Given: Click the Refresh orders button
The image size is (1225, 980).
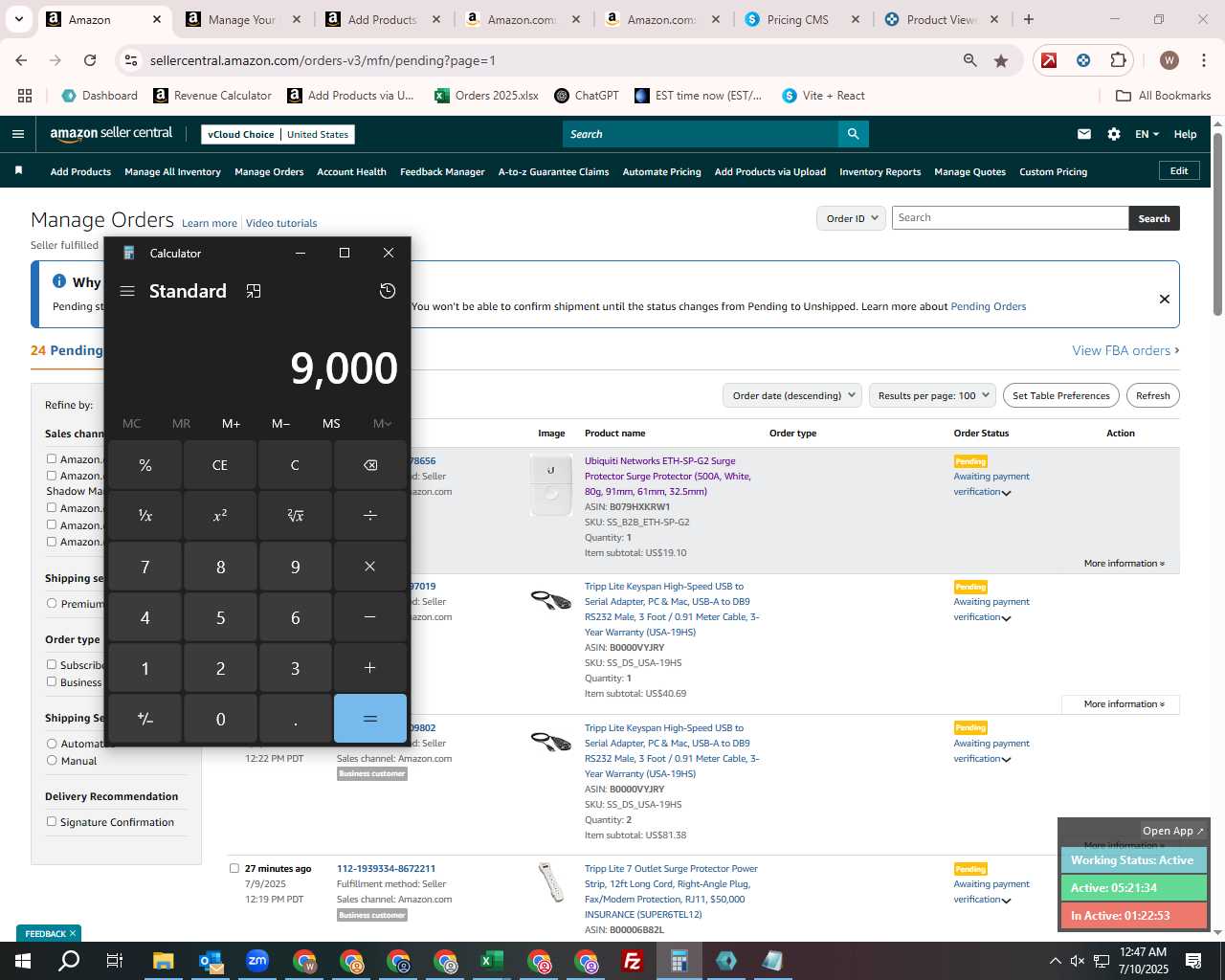Looking at the screenshot, I should coord(1152,395).
